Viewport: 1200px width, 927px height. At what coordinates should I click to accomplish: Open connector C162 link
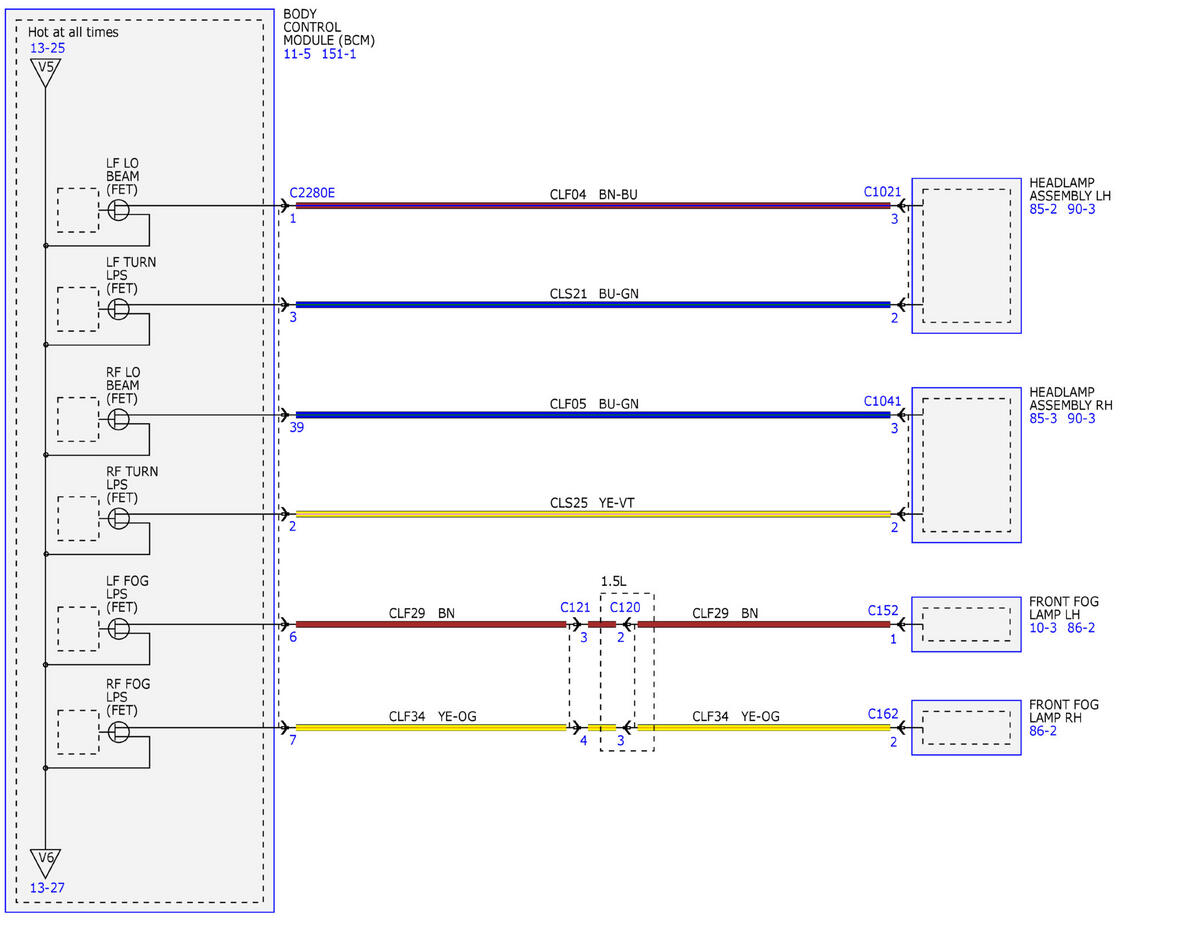pos(883,714)
